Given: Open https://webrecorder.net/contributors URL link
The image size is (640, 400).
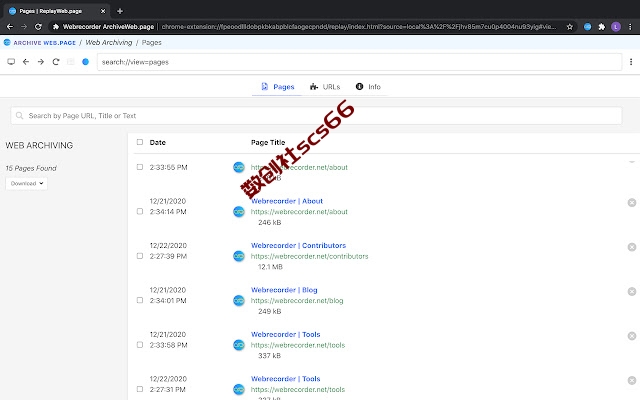Looking at the screenshot, I should click(309, 256).
